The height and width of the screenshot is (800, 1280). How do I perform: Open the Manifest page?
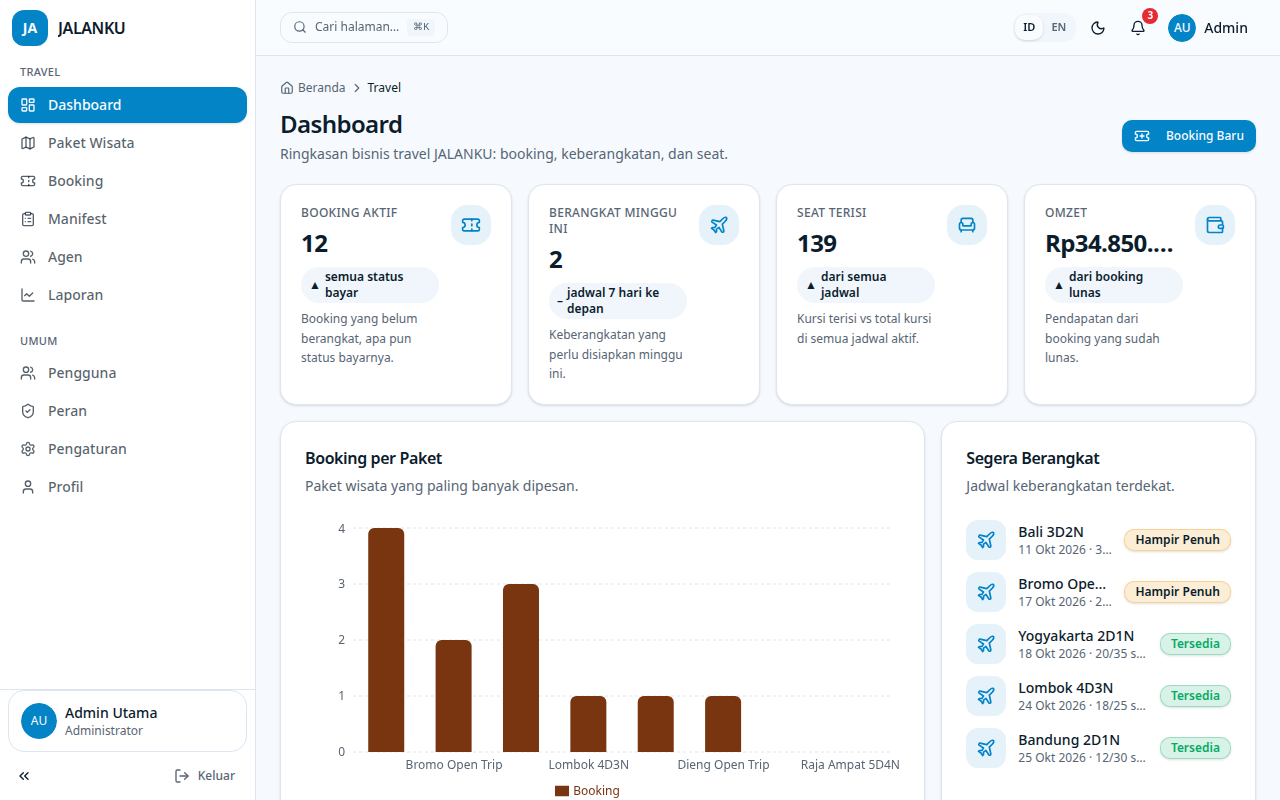[x=127, y=219]
